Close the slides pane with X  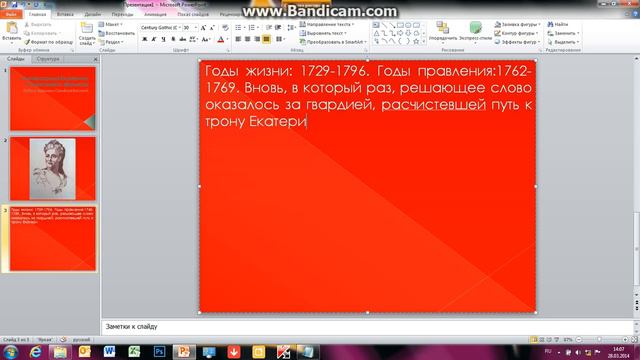click(x=96, y=59)
